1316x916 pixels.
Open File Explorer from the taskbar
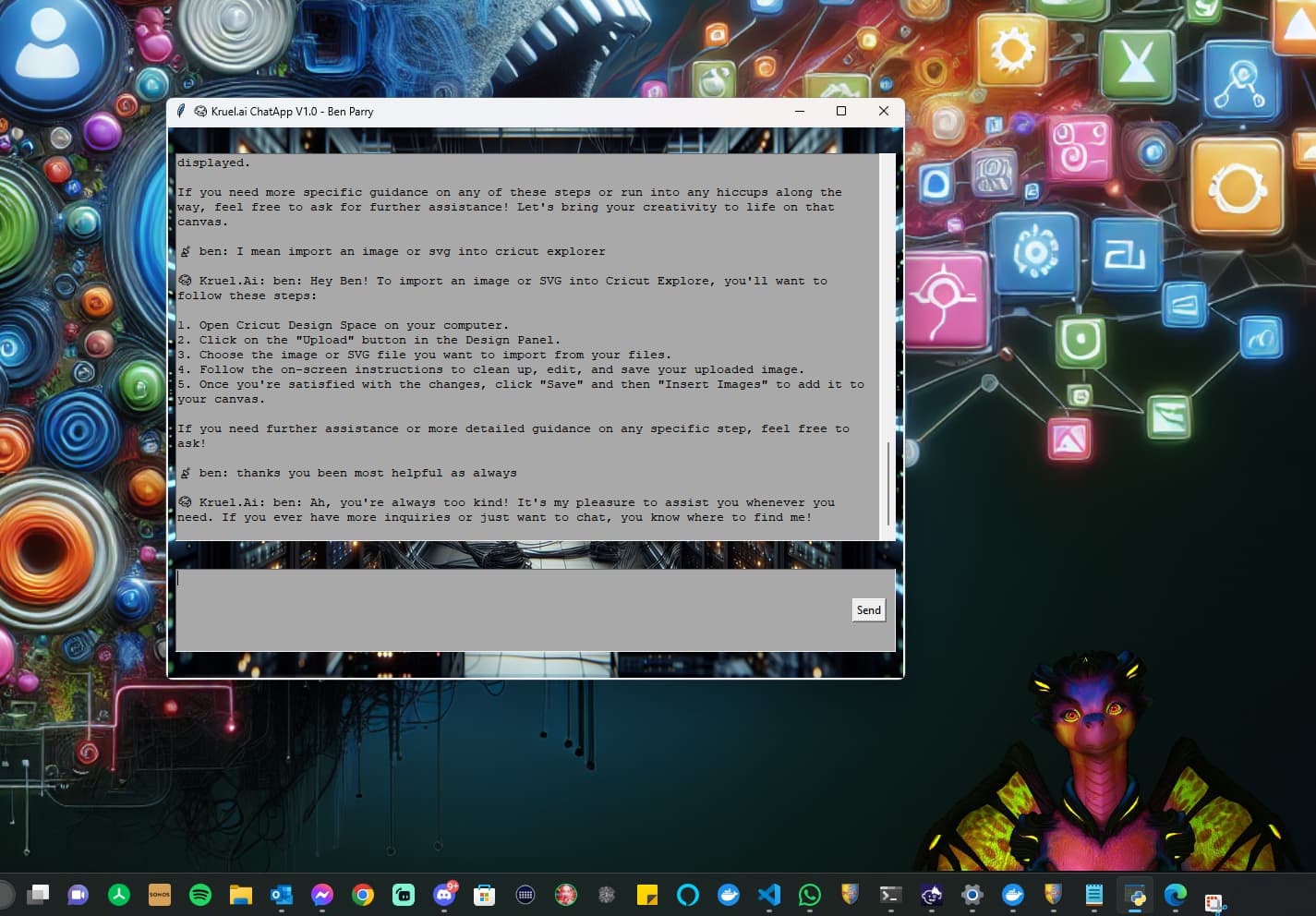[x=241, y=894]
